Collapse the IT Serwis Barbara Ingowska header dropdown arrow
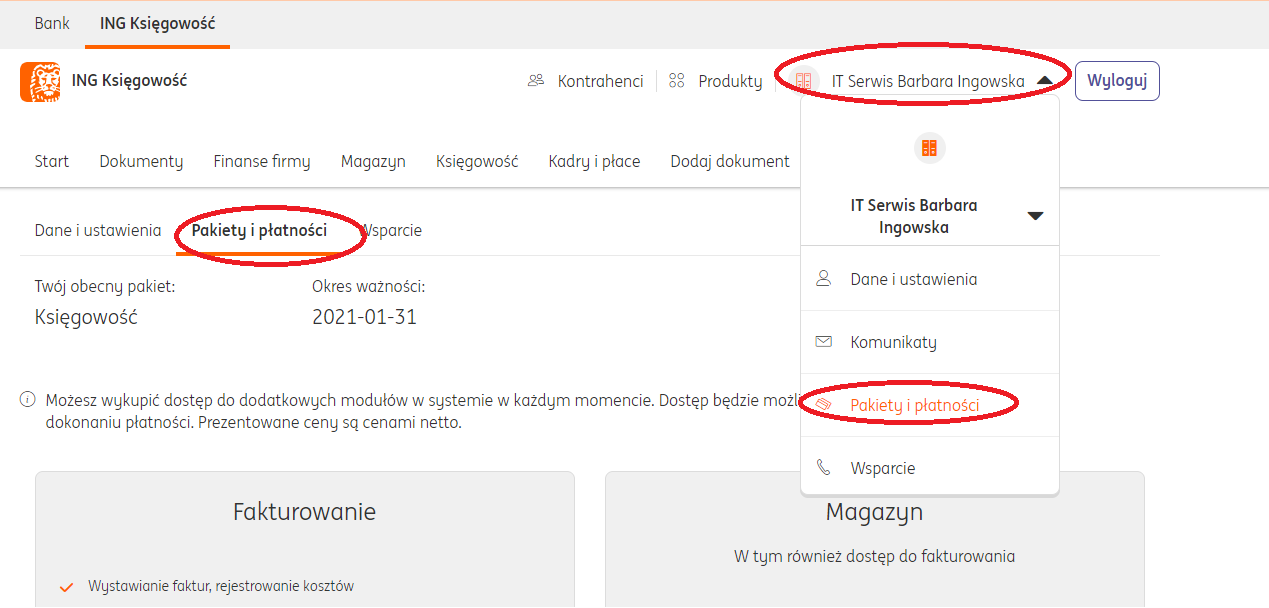Screen dimensions: 1269x608 1044,82
